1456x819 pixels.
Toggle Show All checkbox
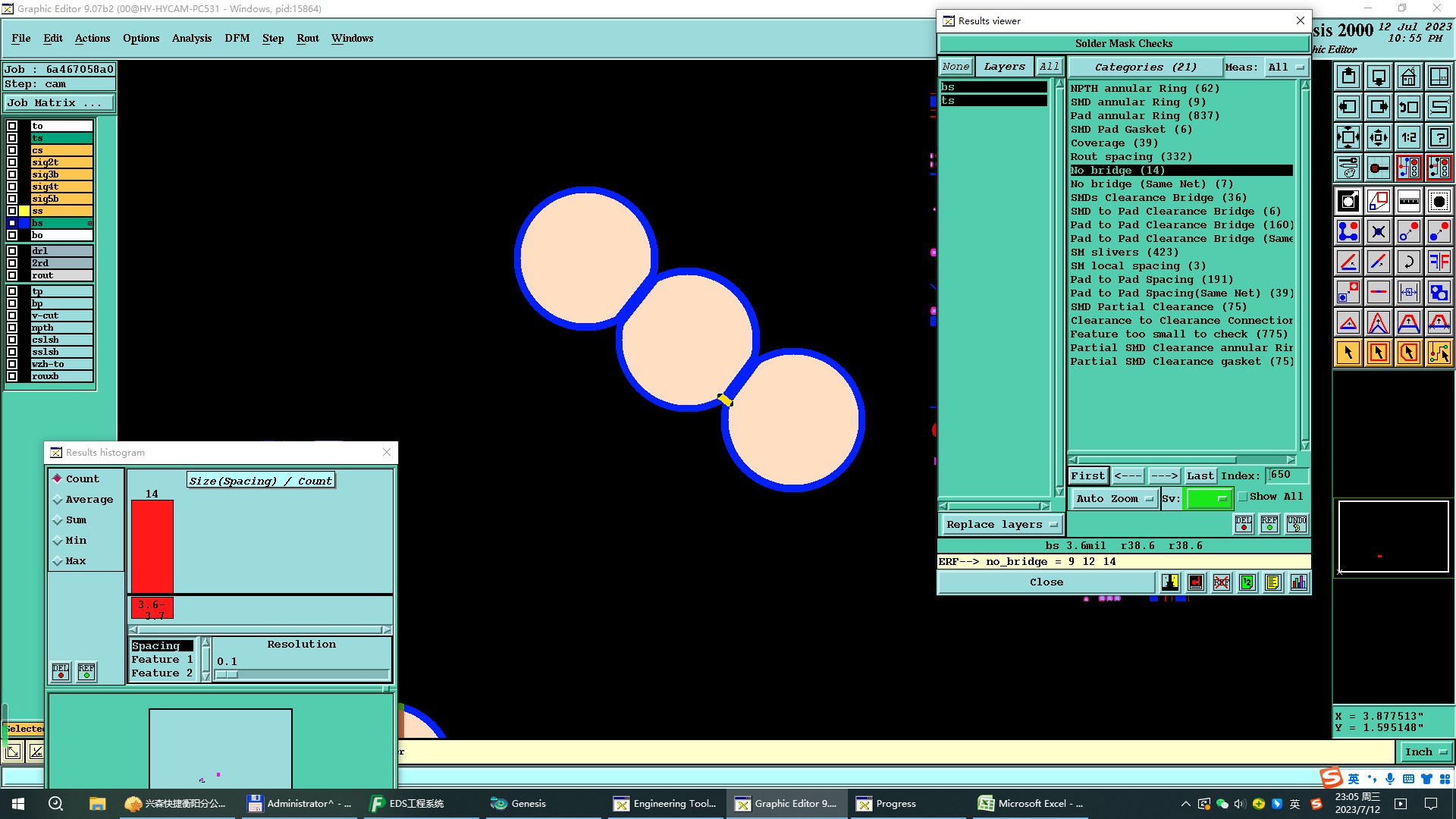pyautogui.click(x=1242, y=497)
